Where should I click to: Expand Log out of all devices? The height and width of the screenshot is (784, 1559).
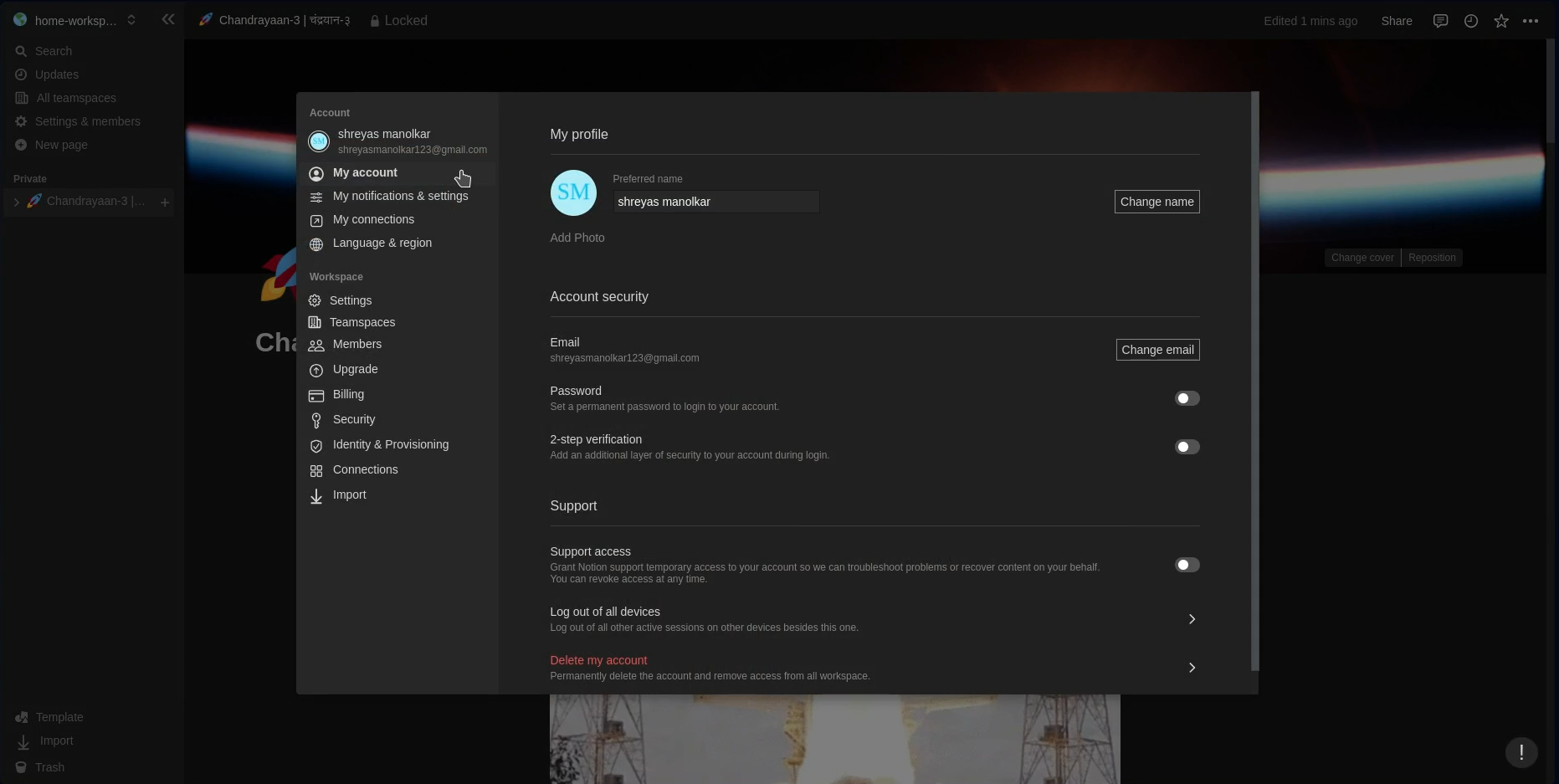tap(1192, 619)
